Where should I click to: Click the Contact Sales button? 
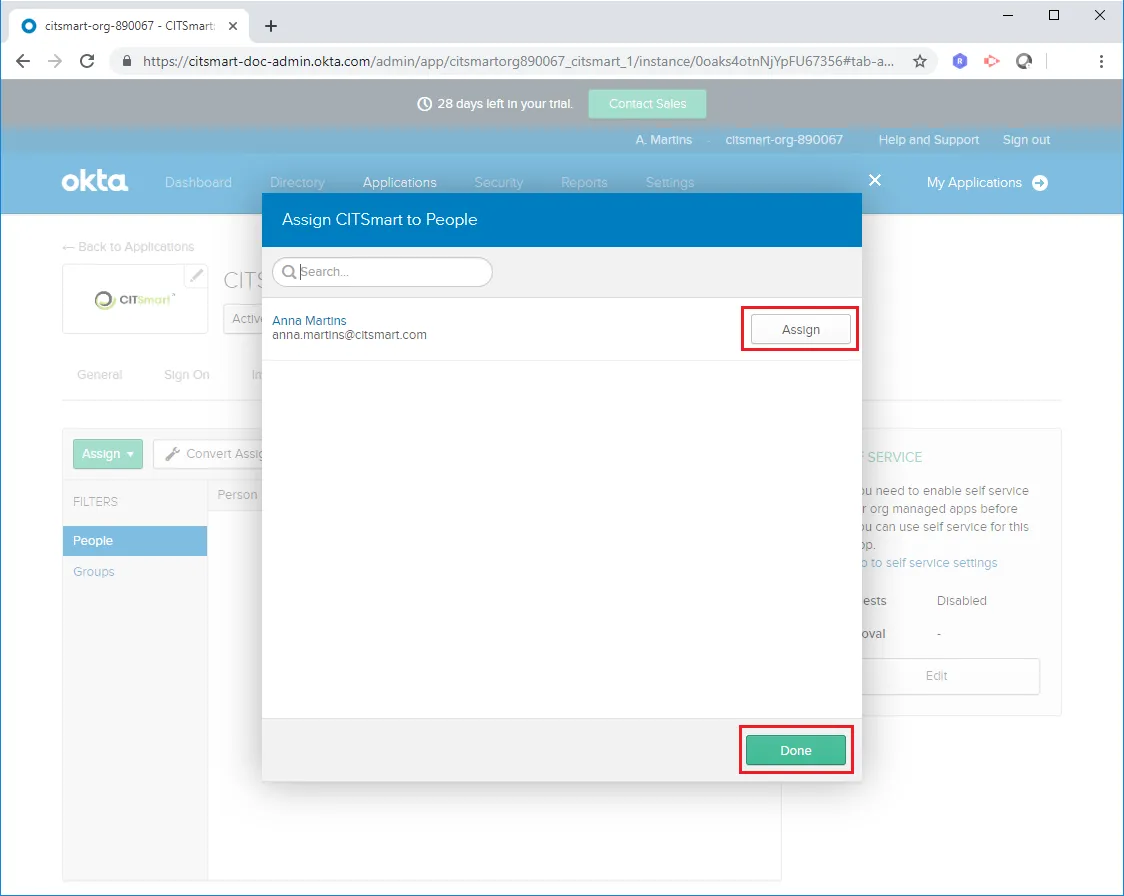coord(647,104)
